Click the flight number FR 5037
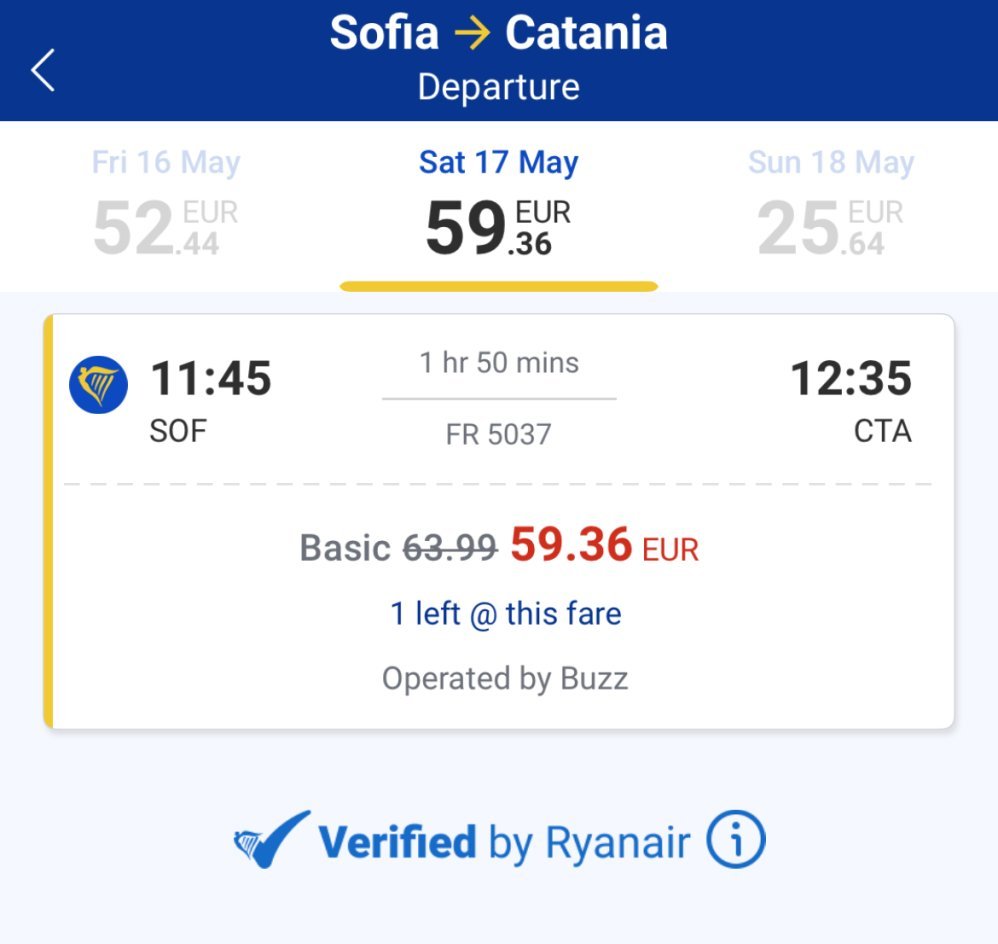The image size is (998, 944). click(x=498, y=434)
